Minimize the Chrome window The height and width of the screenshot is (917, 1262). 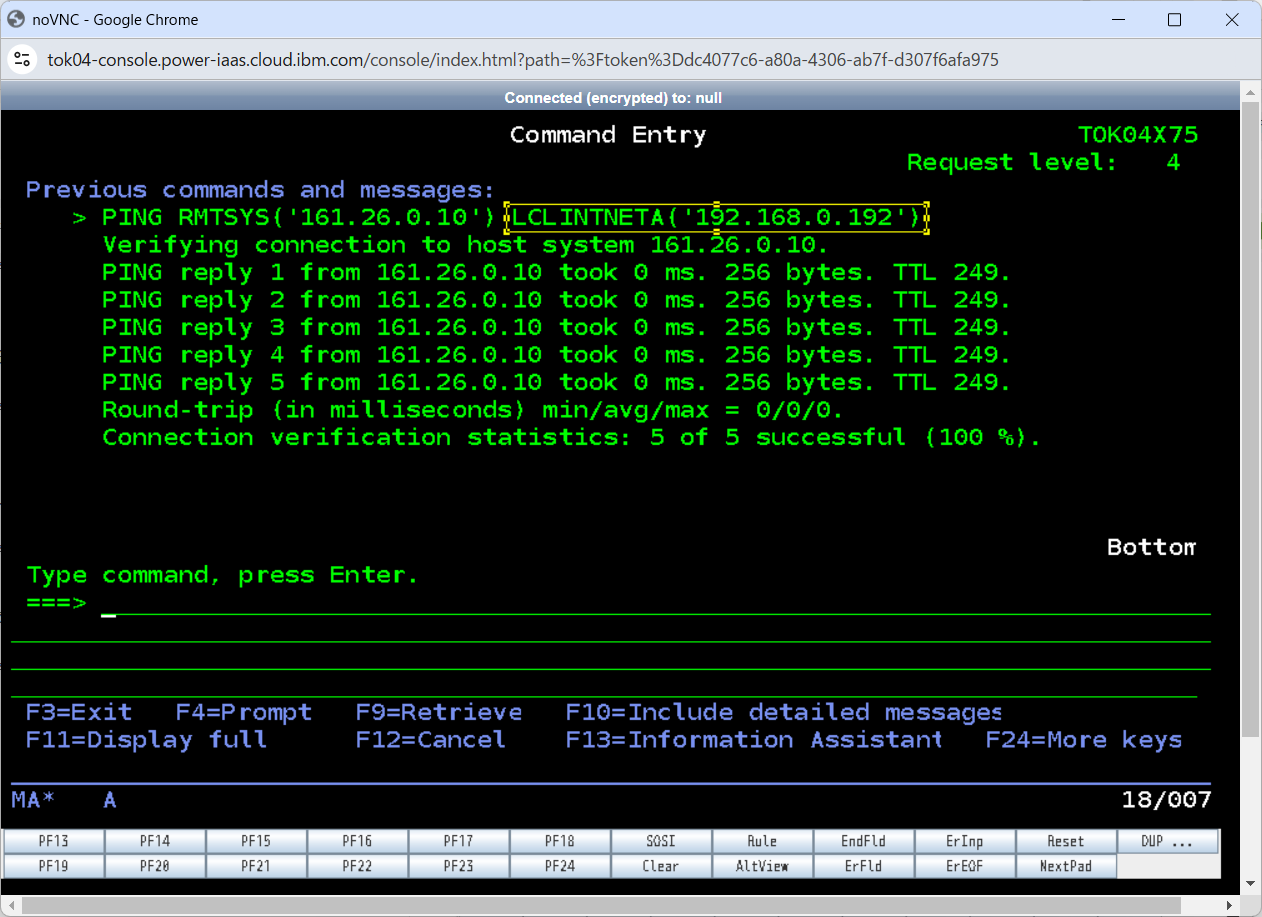1118,20
